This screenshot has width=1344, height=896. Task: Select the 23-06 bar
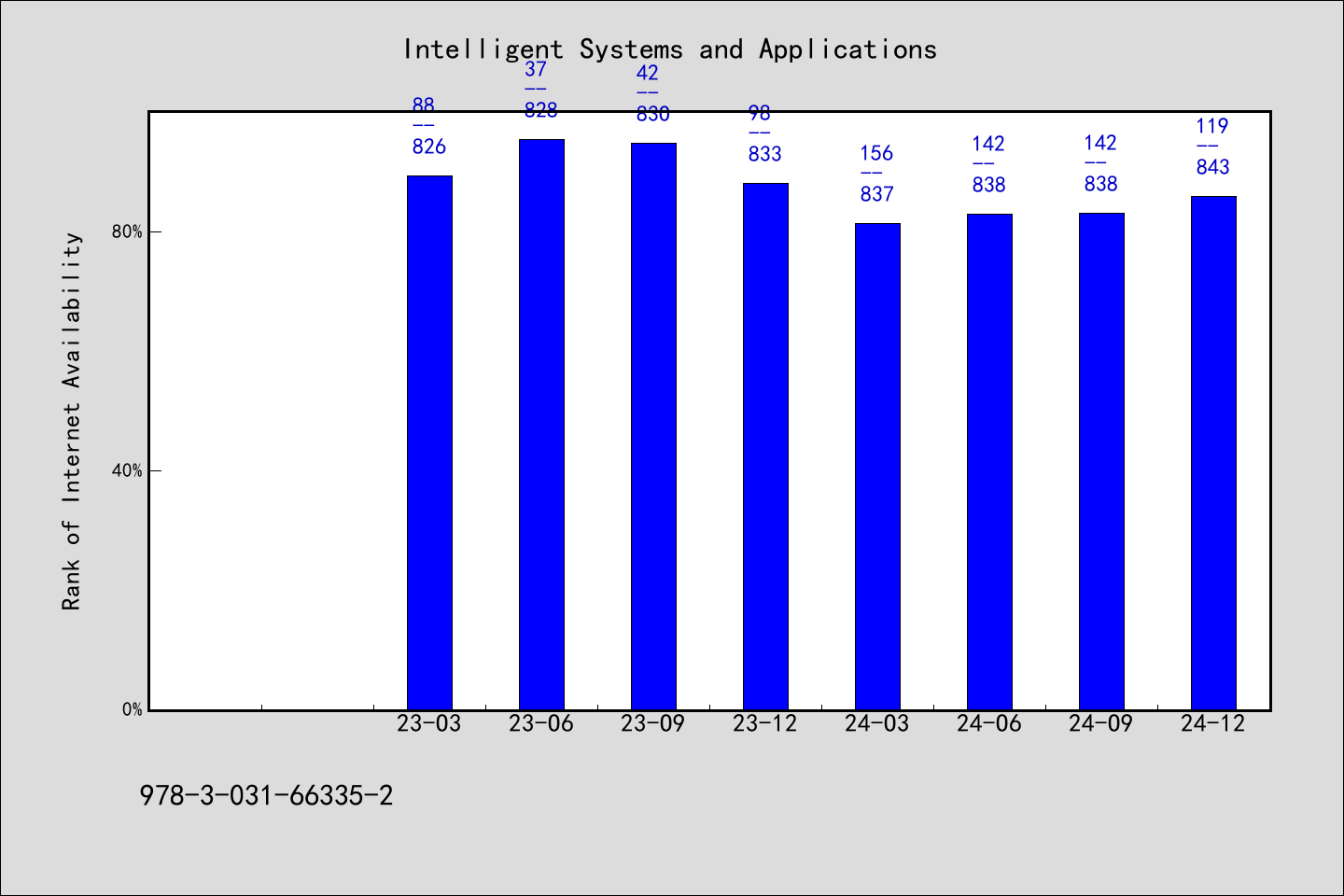click(x=541, y=425)
